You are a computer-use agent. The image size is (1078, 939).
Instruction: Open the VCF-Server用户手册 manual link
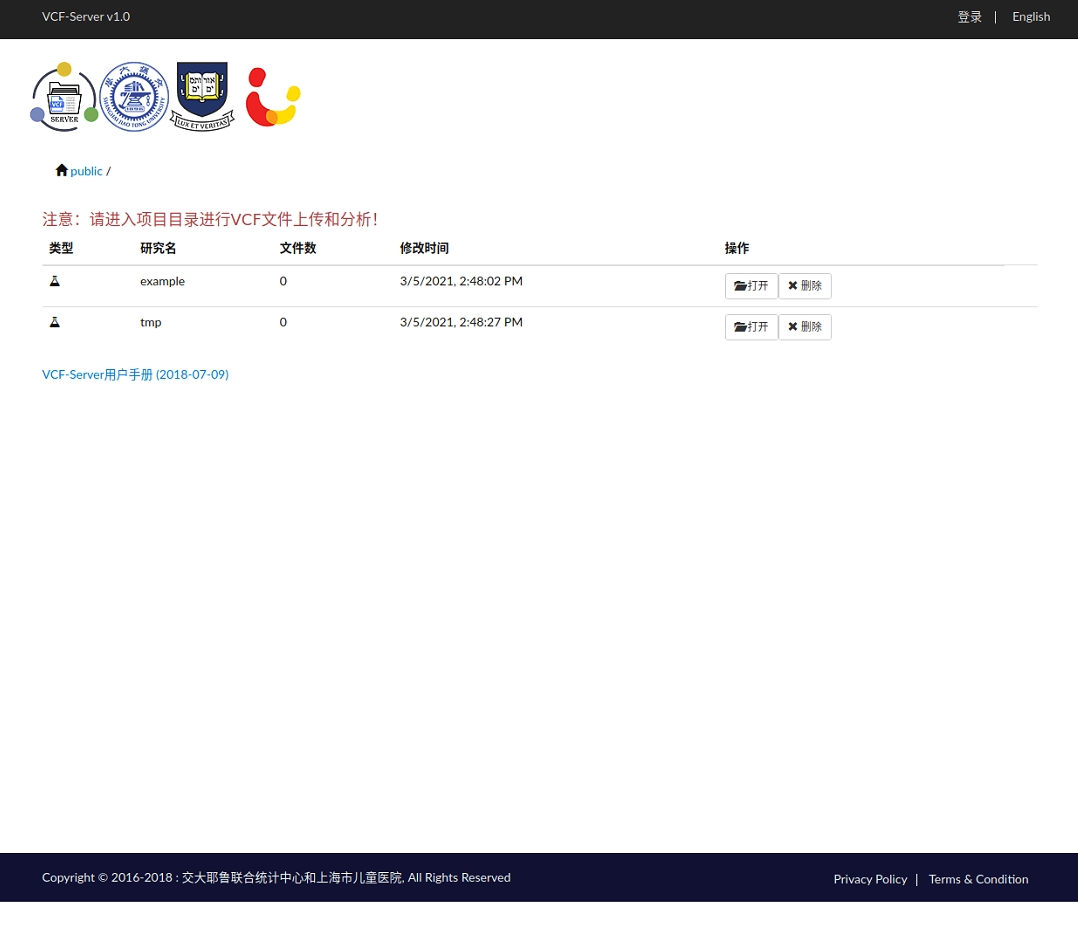(135, 373)
